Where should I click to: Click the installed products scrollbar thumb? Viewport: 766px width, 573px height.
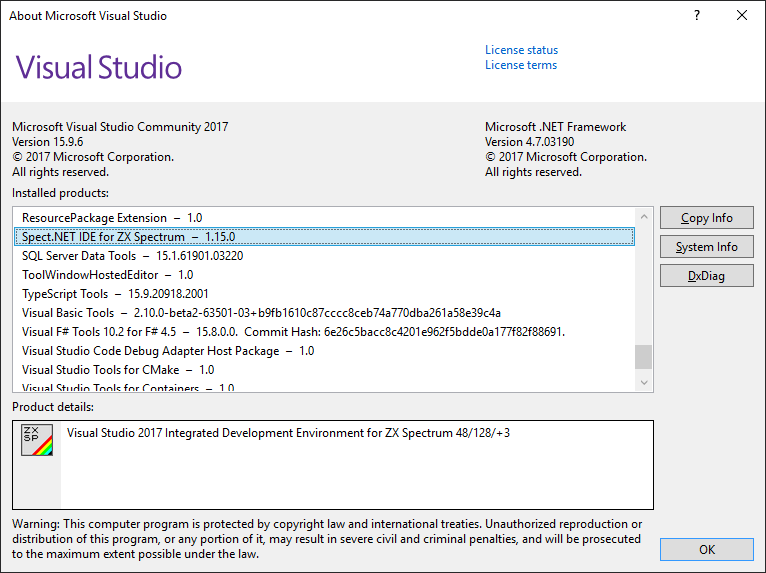[x=644, y=357]
